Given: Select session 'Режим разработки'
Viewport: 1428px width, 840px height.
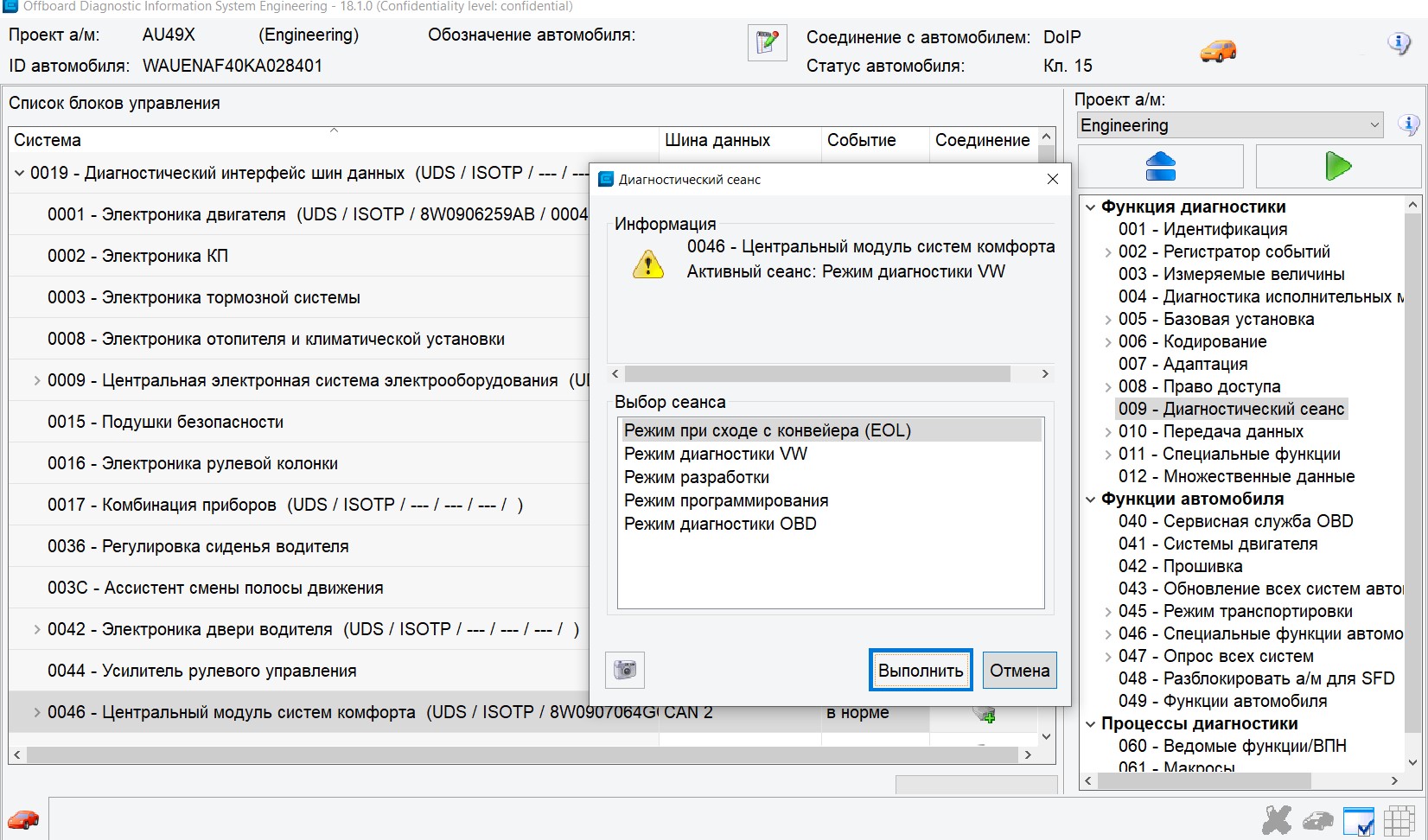Looking at the screenshot, I should pos(696,477).
